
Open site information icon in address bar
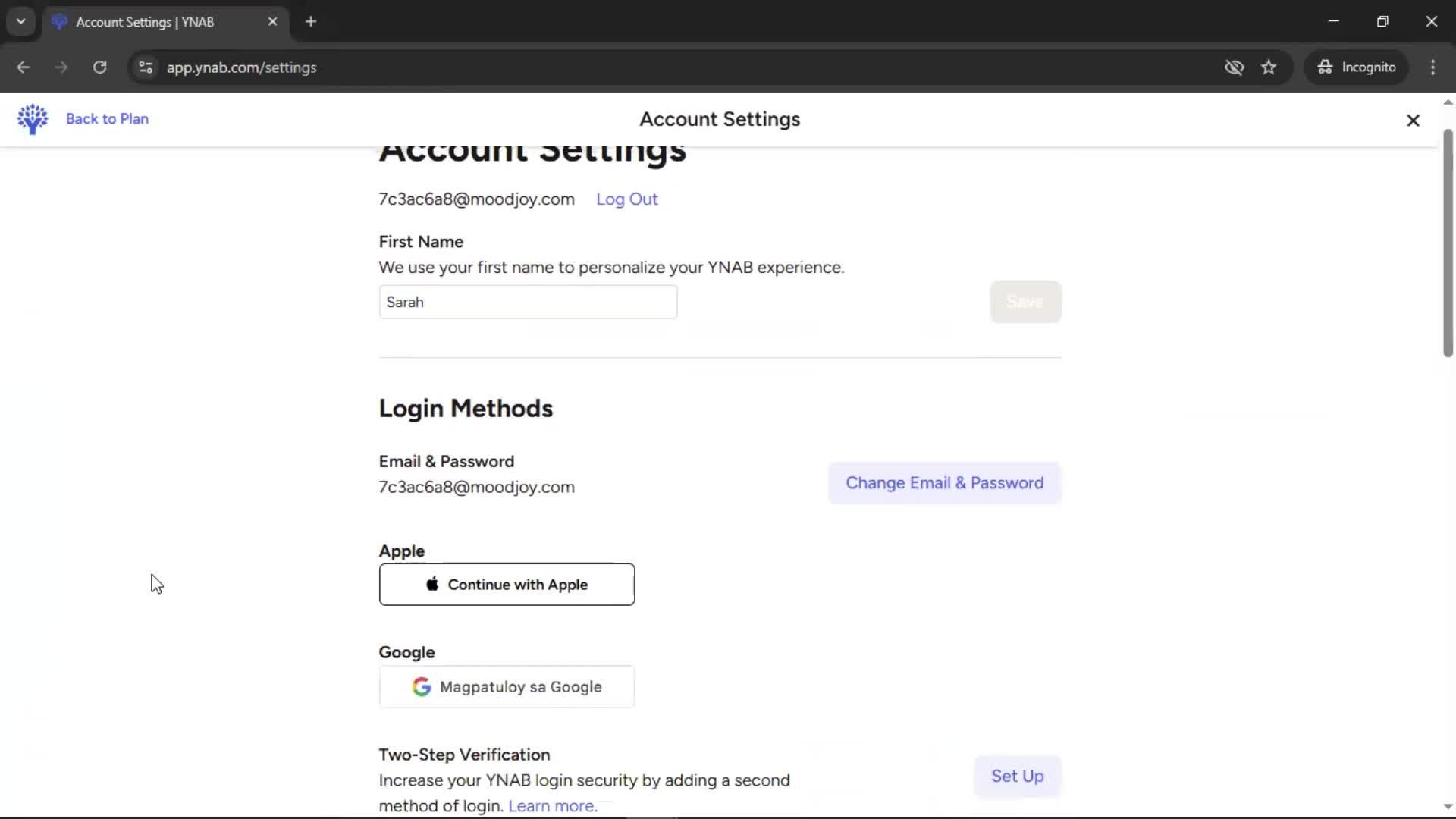click(x=146, y=67)
